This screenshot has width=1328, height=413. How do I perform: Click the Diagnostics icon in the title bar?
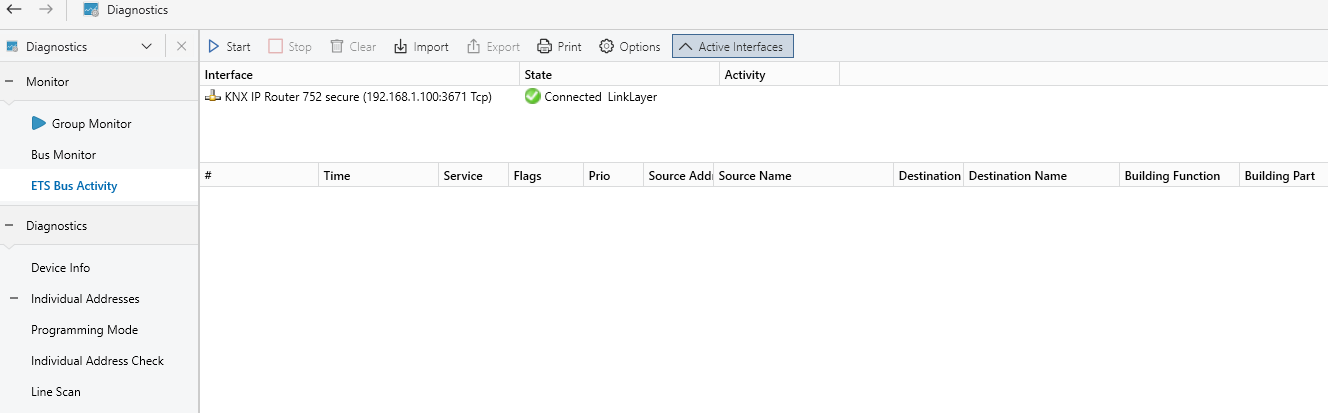91,10
